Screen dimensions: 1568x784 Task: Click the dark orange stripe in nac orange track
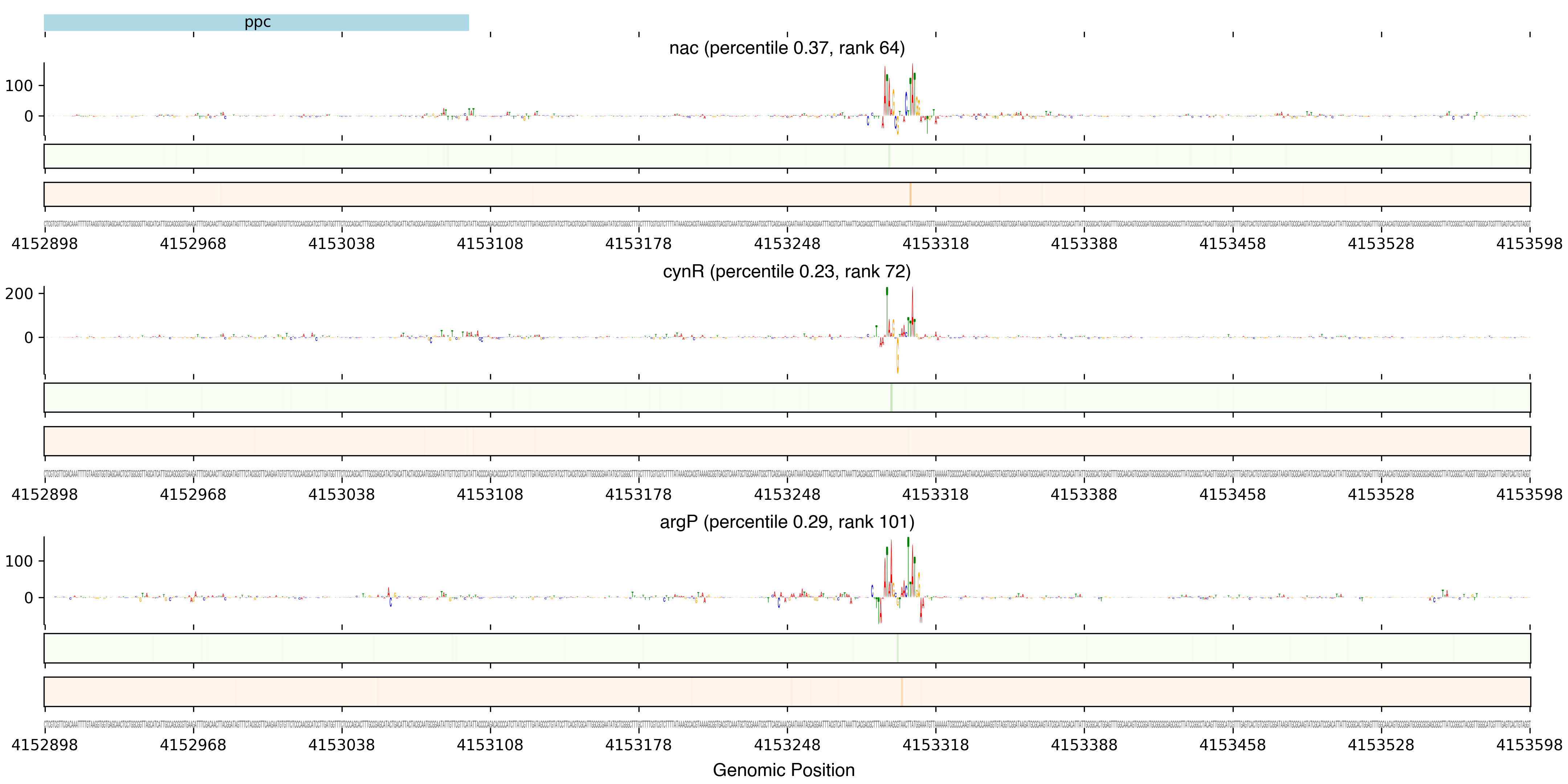[910, 194]
